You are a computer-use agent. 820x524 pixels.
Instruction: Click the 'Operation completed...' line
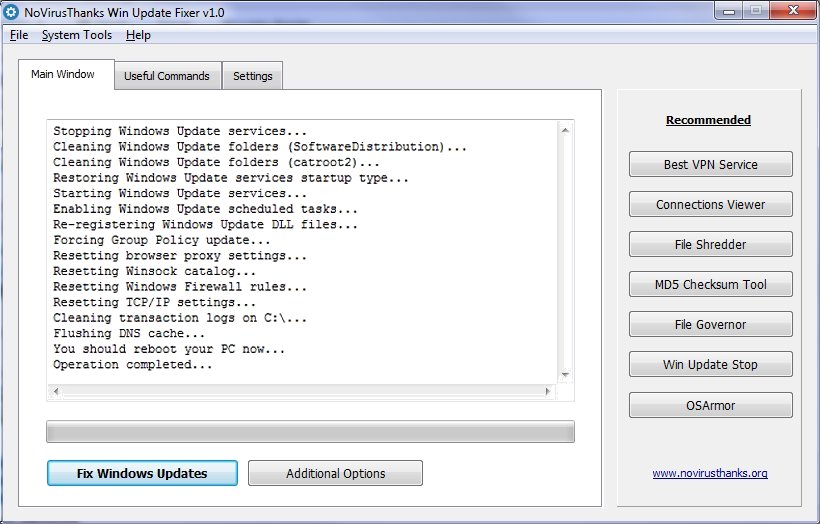coord(132,364)
